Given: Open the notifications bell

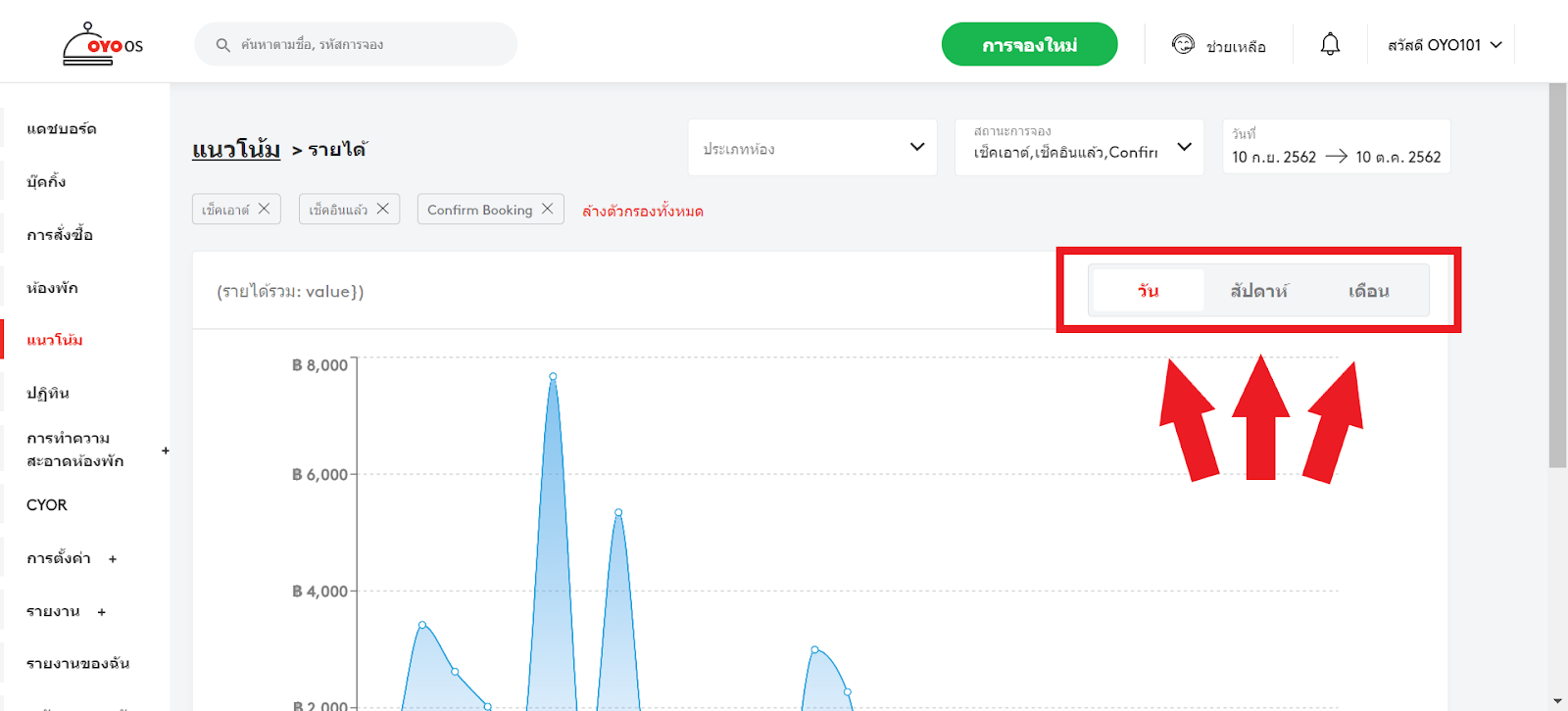Looking at the screenshot, I should (1330, 44).
